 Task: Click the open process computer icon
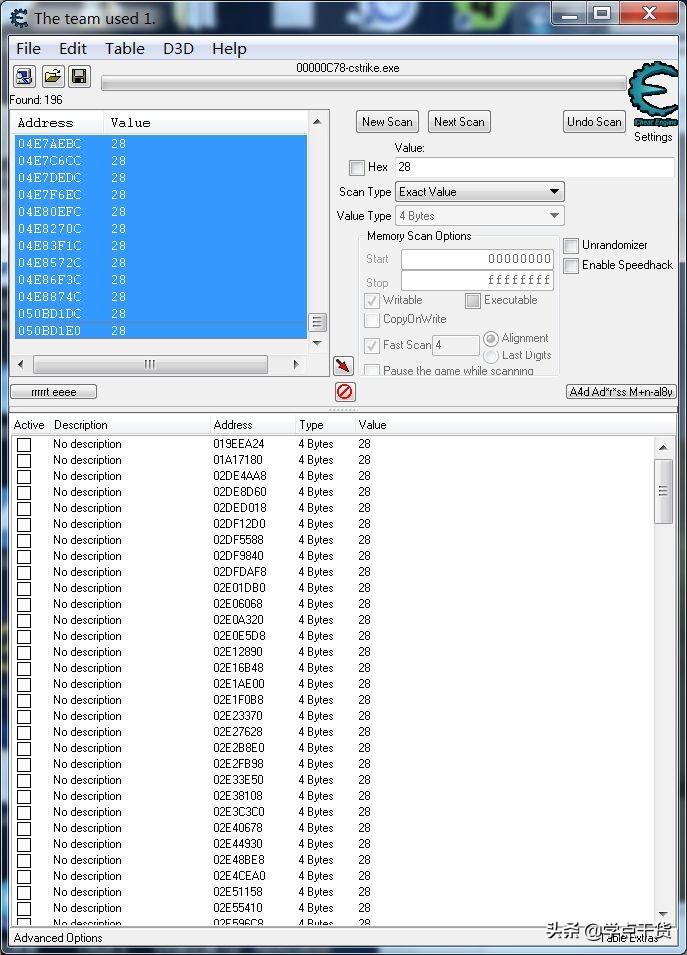24,77
